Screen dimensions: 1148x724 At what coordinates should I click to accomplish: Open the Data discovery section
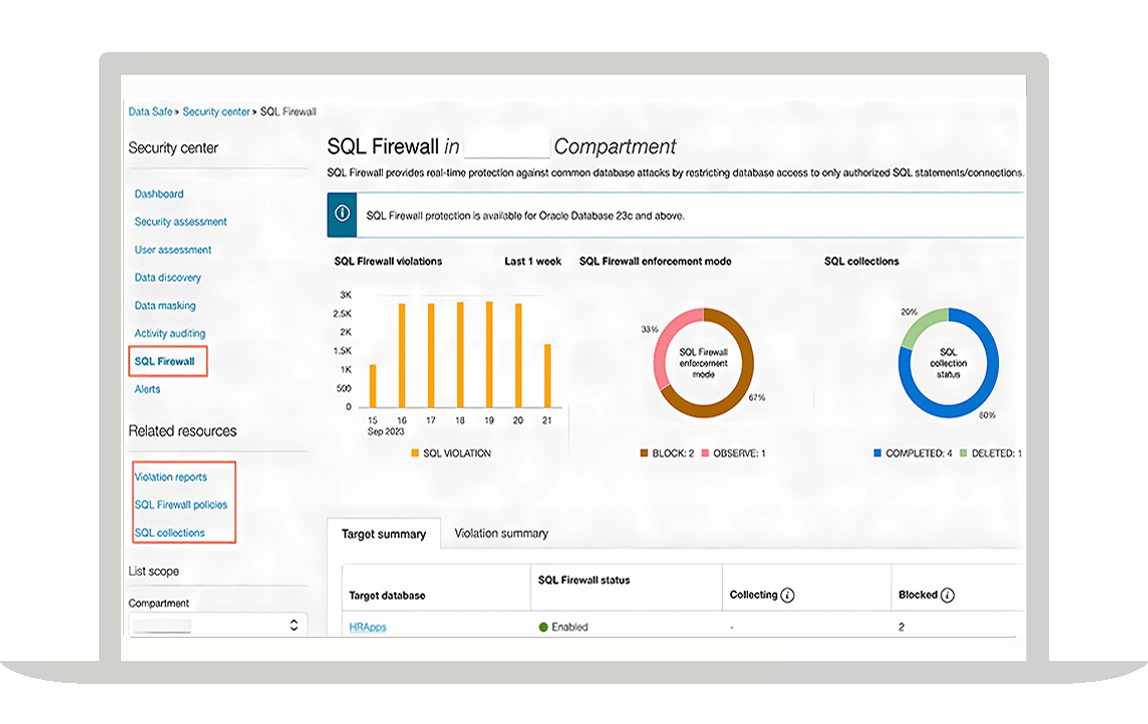click(x=168, y=278)
